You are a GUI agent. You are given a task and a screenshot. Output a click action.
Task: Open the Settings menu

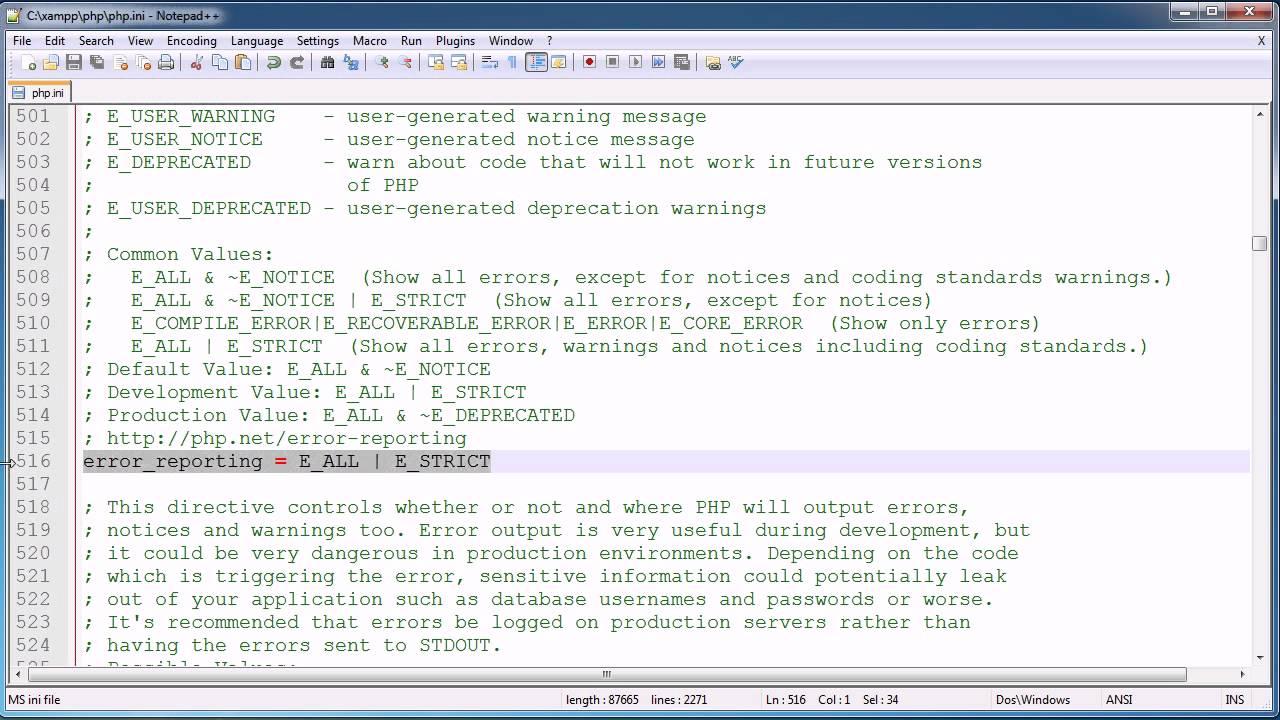(318, 41)
